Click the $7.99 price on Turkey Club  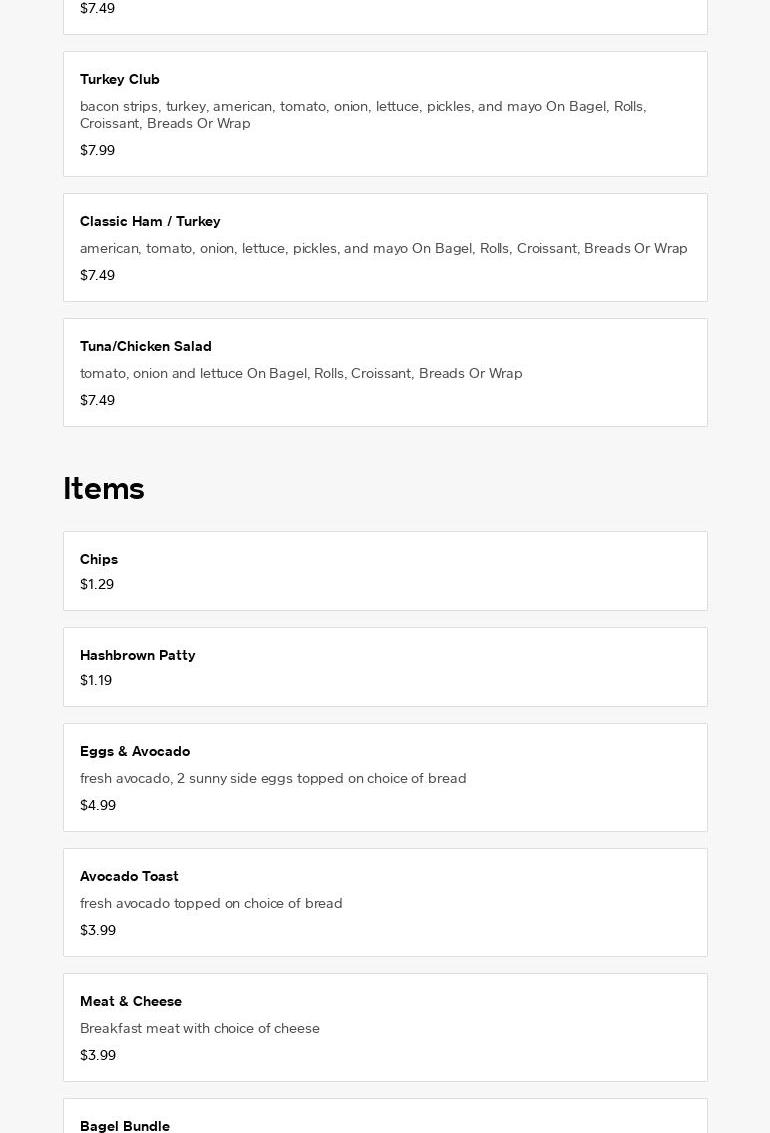point(97,150)
